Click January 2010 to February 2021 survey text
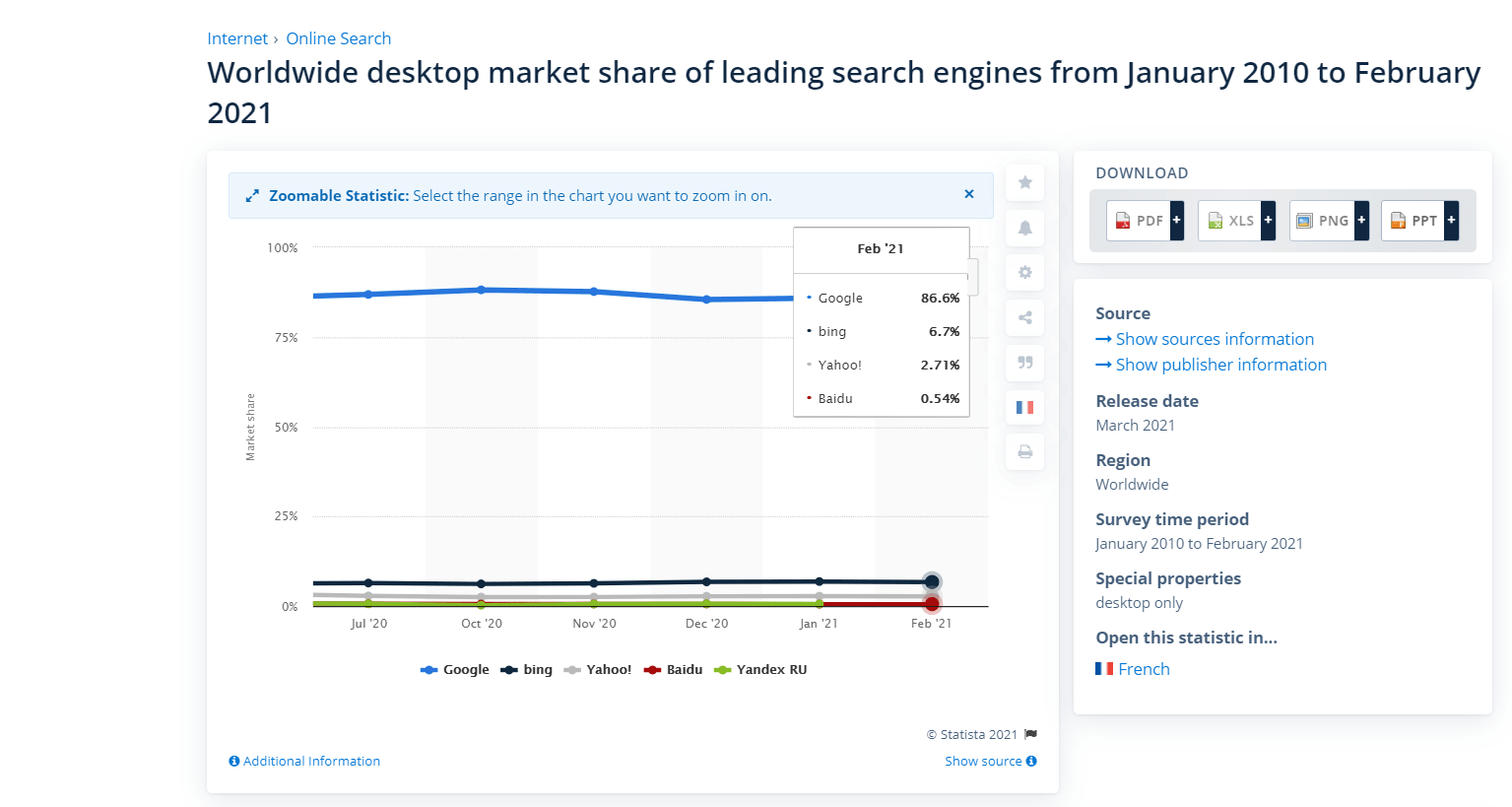Screen dimensions: 1512x807 [x=1200, y=544]
